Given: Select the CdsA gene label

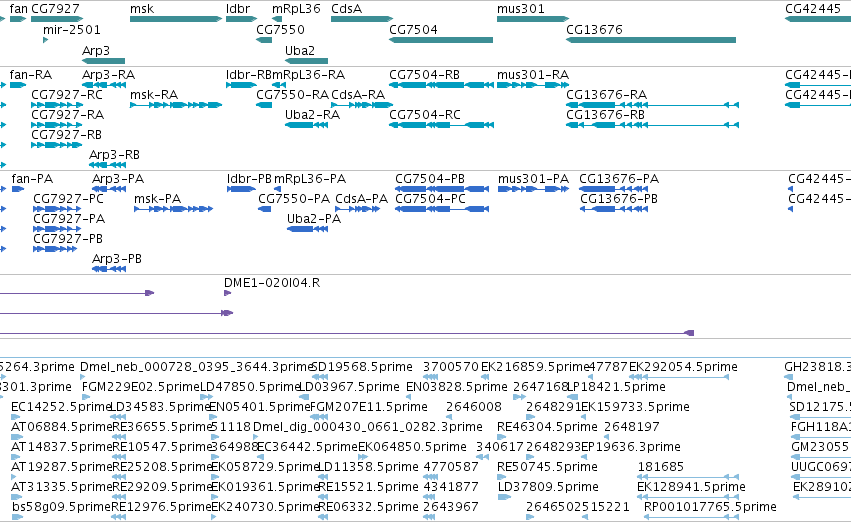Looking at the screenshot, I should pyautogui.click(x=346, y=9).
